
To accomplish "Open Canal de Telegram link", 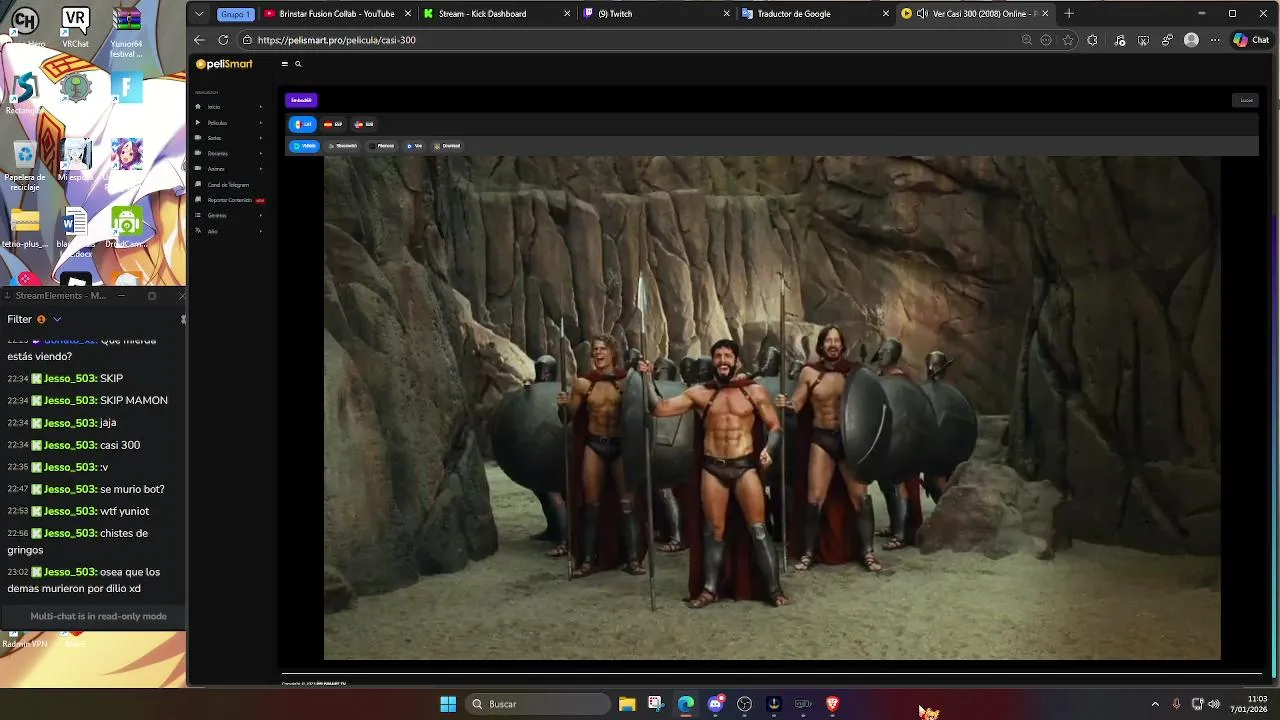I will tap(228, 185).
